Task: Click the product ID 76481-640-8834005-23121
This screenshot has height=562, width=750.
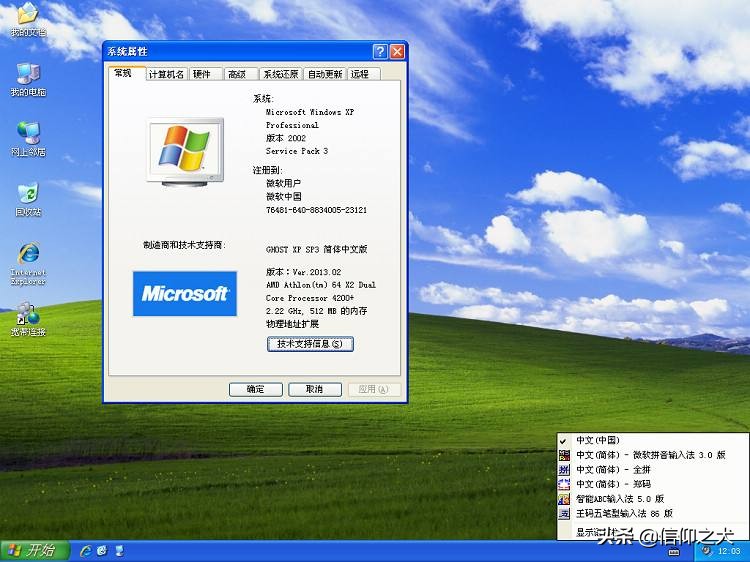Action: (x=316, y=210)
